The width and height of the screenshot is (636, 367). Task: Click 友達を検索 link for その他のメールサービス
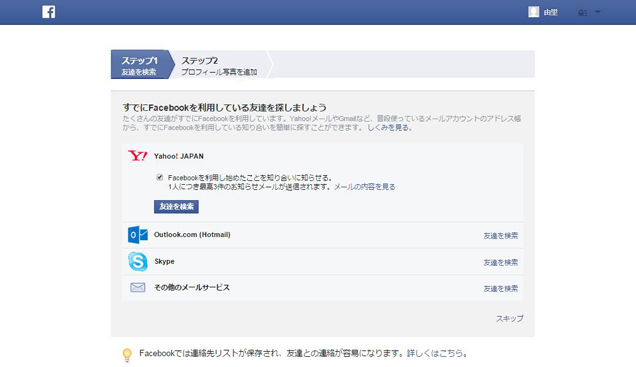point(501,289)
